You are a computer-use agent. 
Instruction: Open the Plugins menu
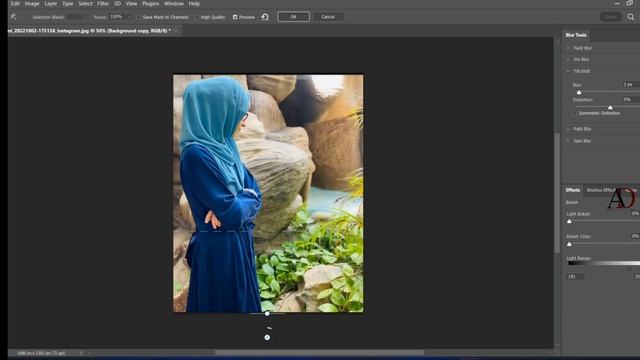click(x=151, y=4)
